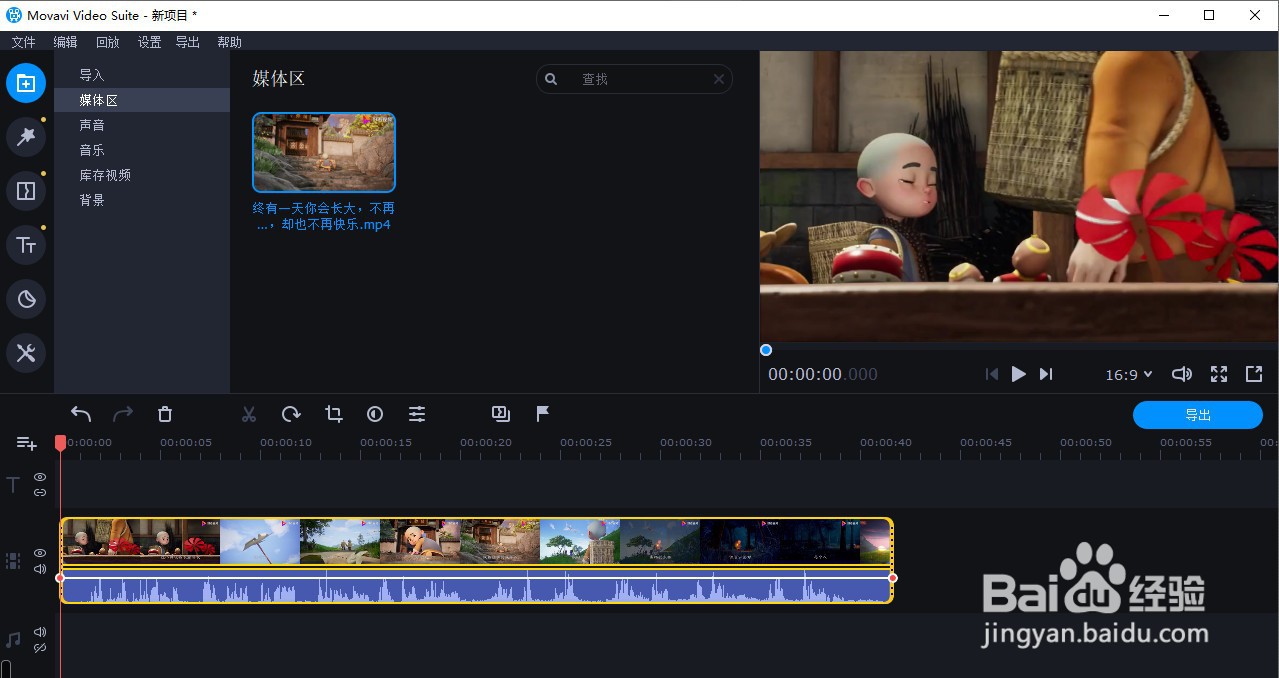
Task: Open the titles text panel
Action: tap(26, 245)
